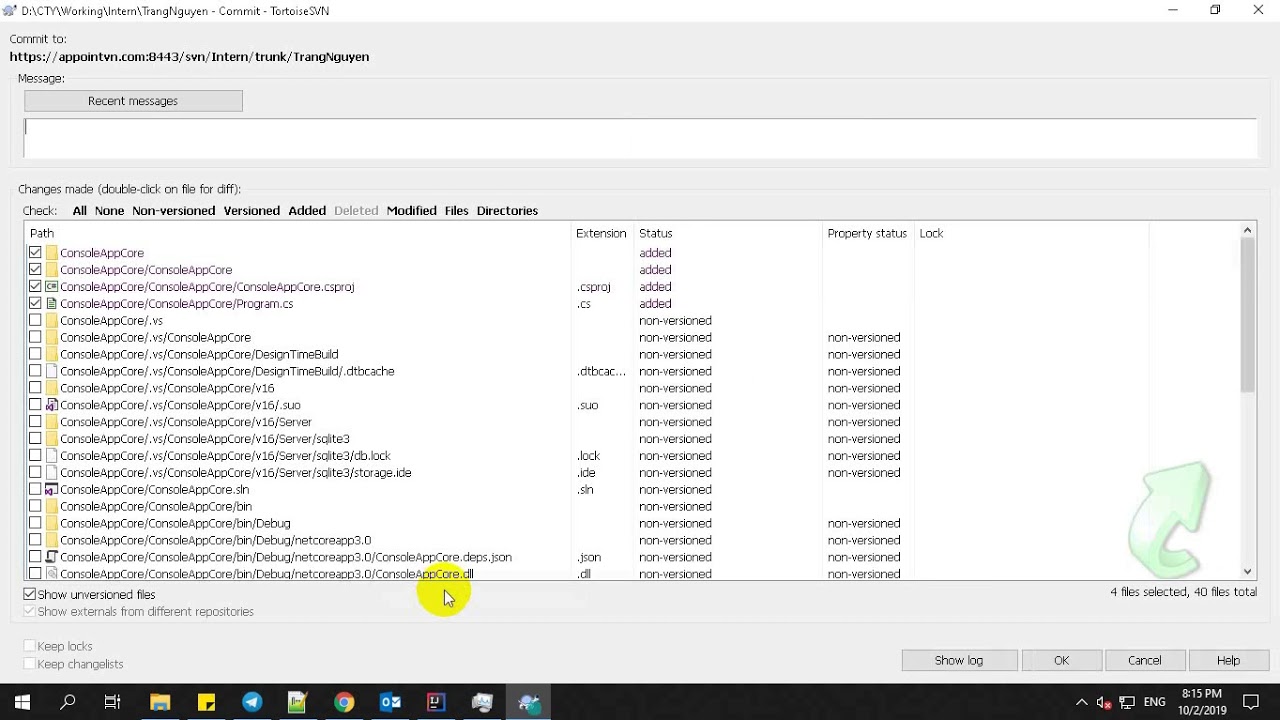The width and height of the screenshot is (1280, 720).
Task: Click the muted volume tray icon
Action: [x=1104, y=703]
